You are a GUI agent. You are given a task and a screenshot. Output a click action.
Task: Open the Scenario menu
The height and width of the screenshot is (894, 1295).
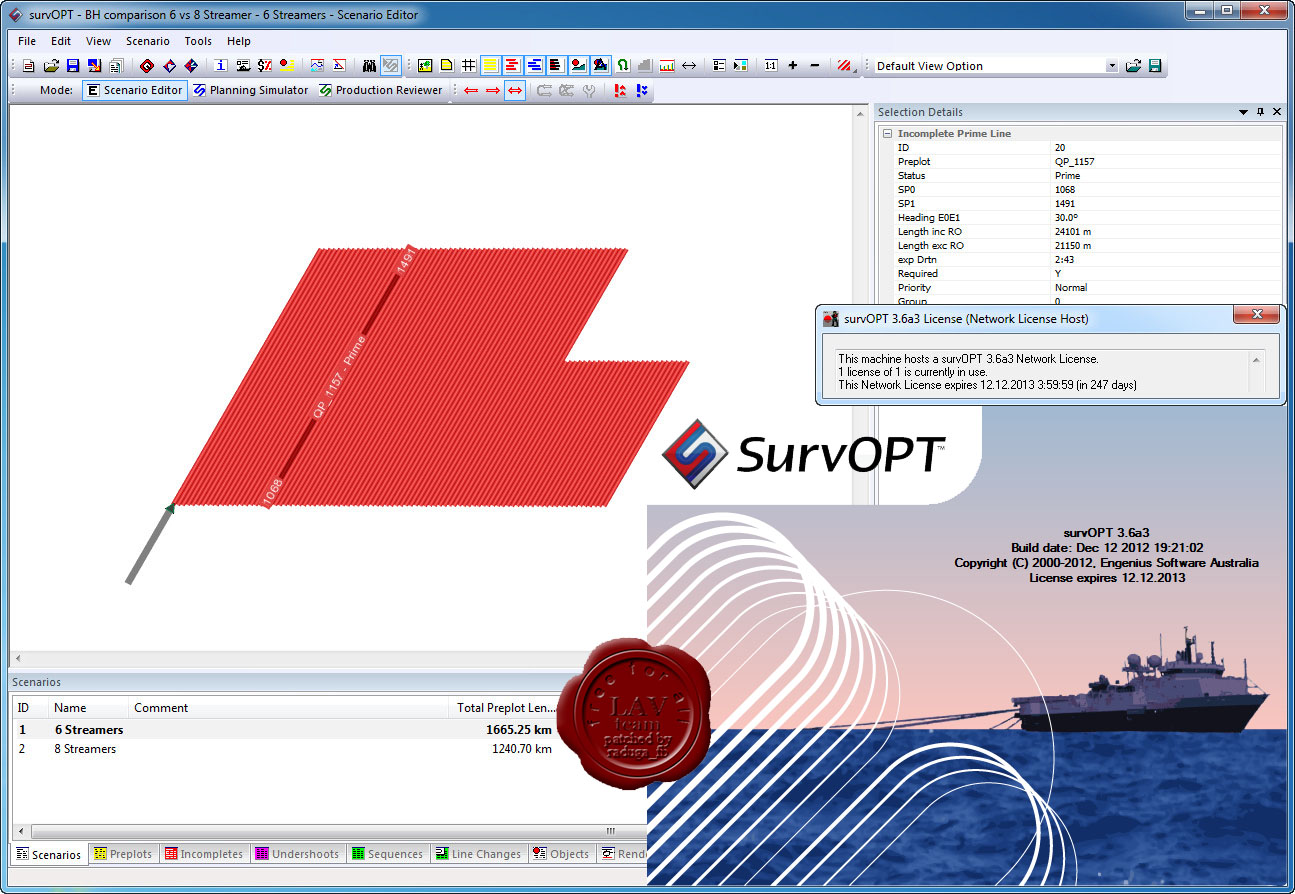[x=148, y=41]
